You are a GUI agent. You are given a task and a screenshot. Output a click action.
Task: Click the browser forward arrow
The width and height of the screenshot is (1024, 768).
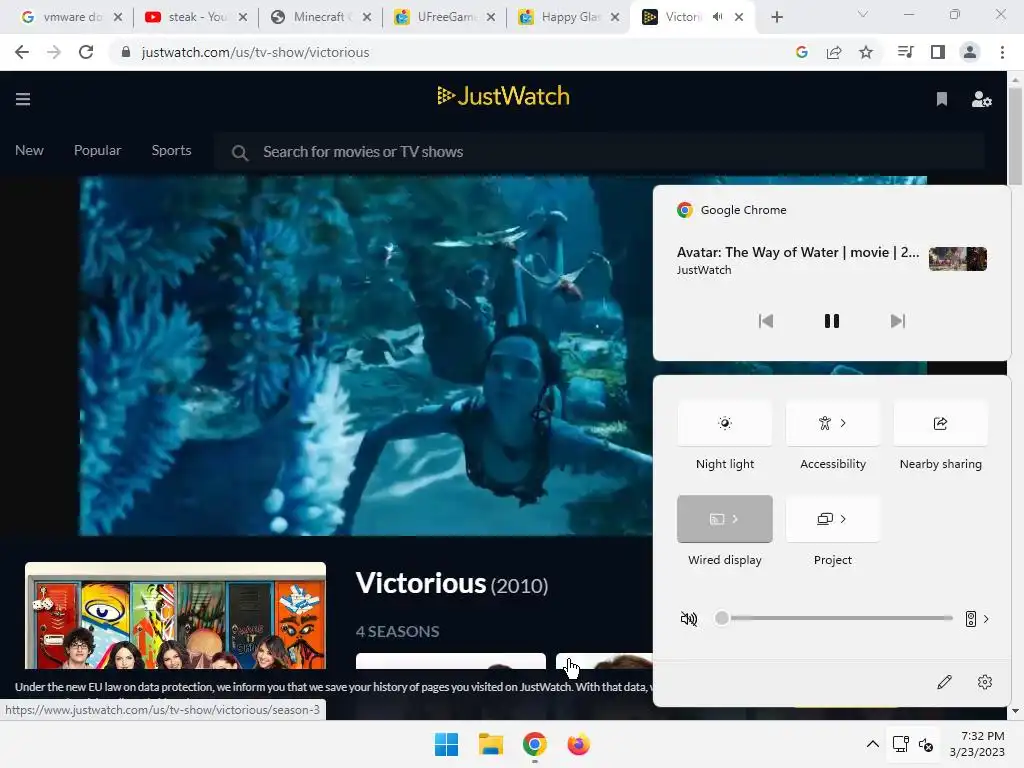point(54,52)
